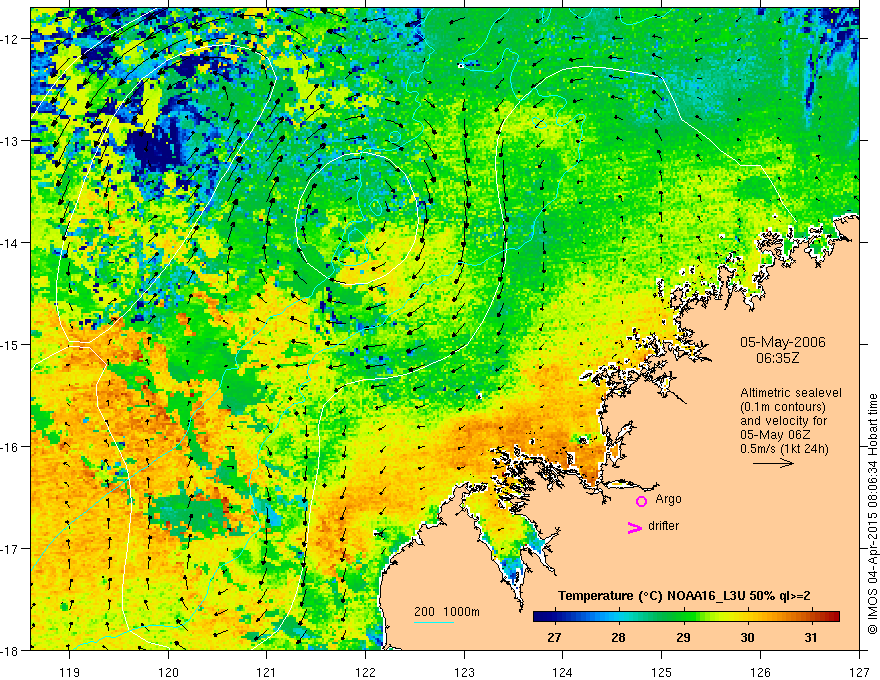Click the longitude axis label 127
This screenshot has width=880, height=680.
(x=859, y=672)
